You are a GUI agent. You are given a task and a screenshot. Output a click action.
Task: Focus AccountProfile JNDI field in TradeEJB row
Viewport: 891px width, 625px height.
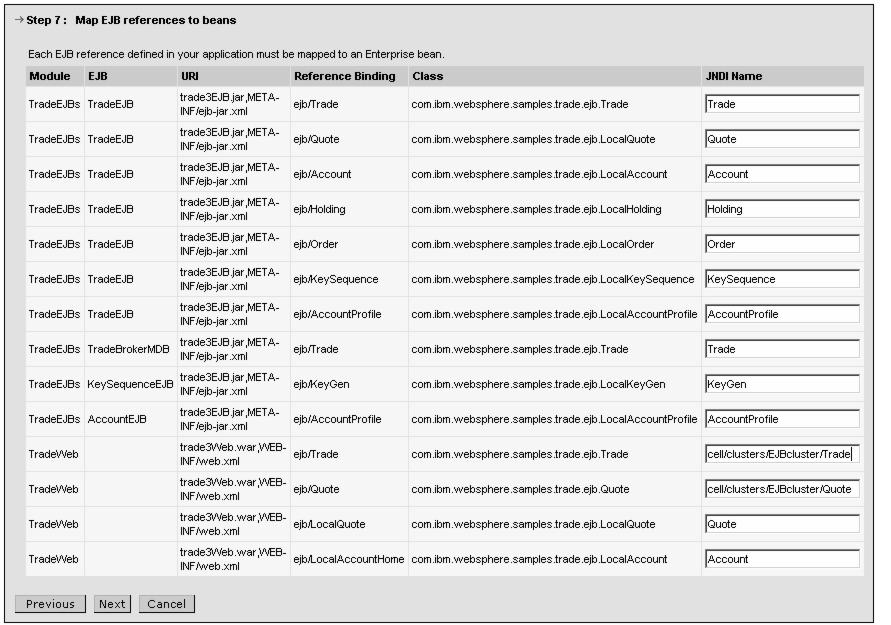(782, 314)
